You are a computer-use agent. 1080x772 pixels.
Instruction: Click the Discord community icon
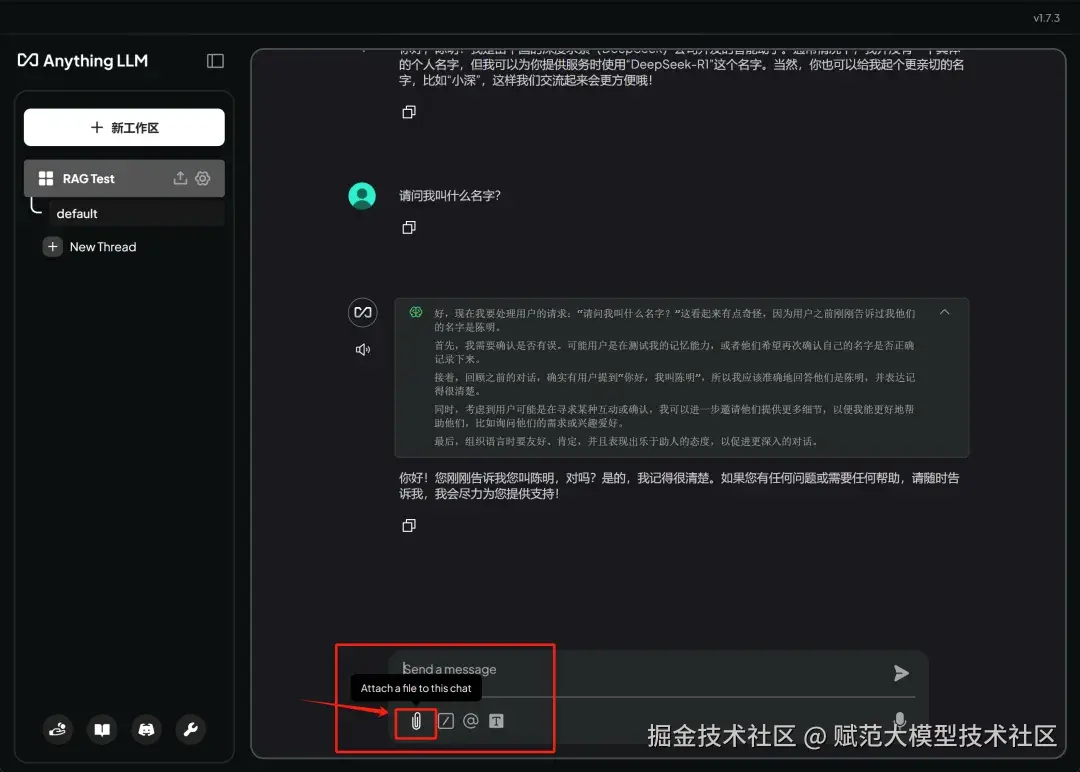pos(146,730)
